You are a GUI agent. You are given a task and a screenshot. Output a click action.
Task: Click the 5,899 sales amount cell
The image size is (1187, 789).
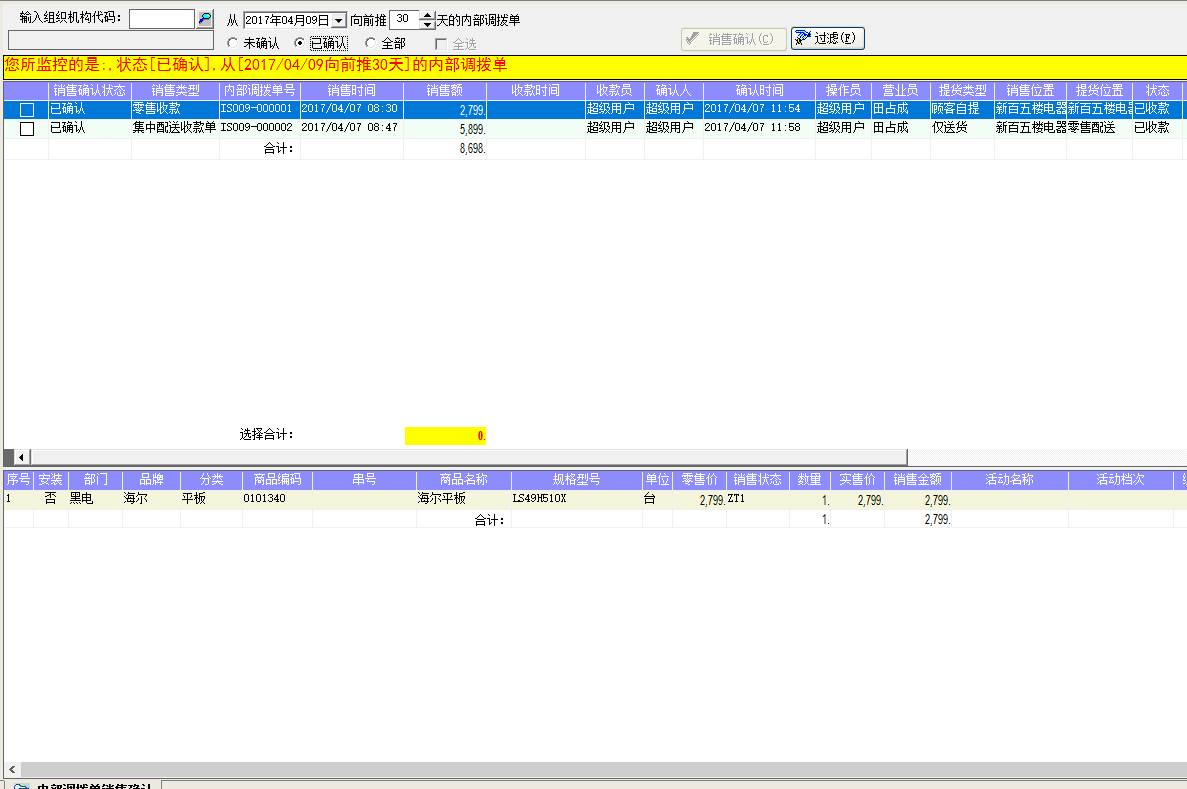pyautogui.click(x=444, y=129)
